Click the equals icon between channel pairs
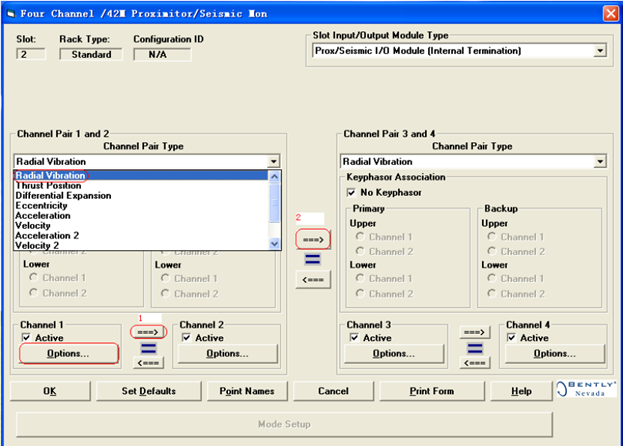This screenshot has height=446, width=623. [312, 261]
